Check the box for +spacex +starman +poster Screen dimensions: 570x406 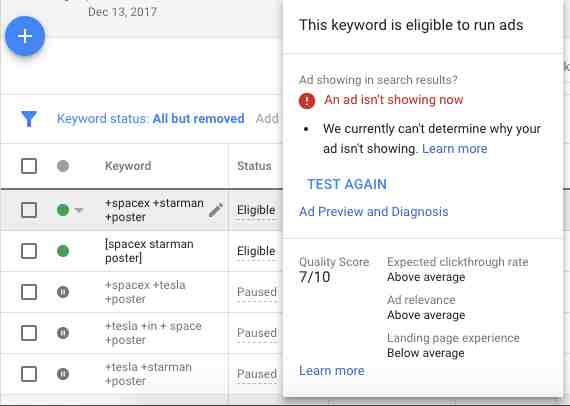click(x=29, y=210)
